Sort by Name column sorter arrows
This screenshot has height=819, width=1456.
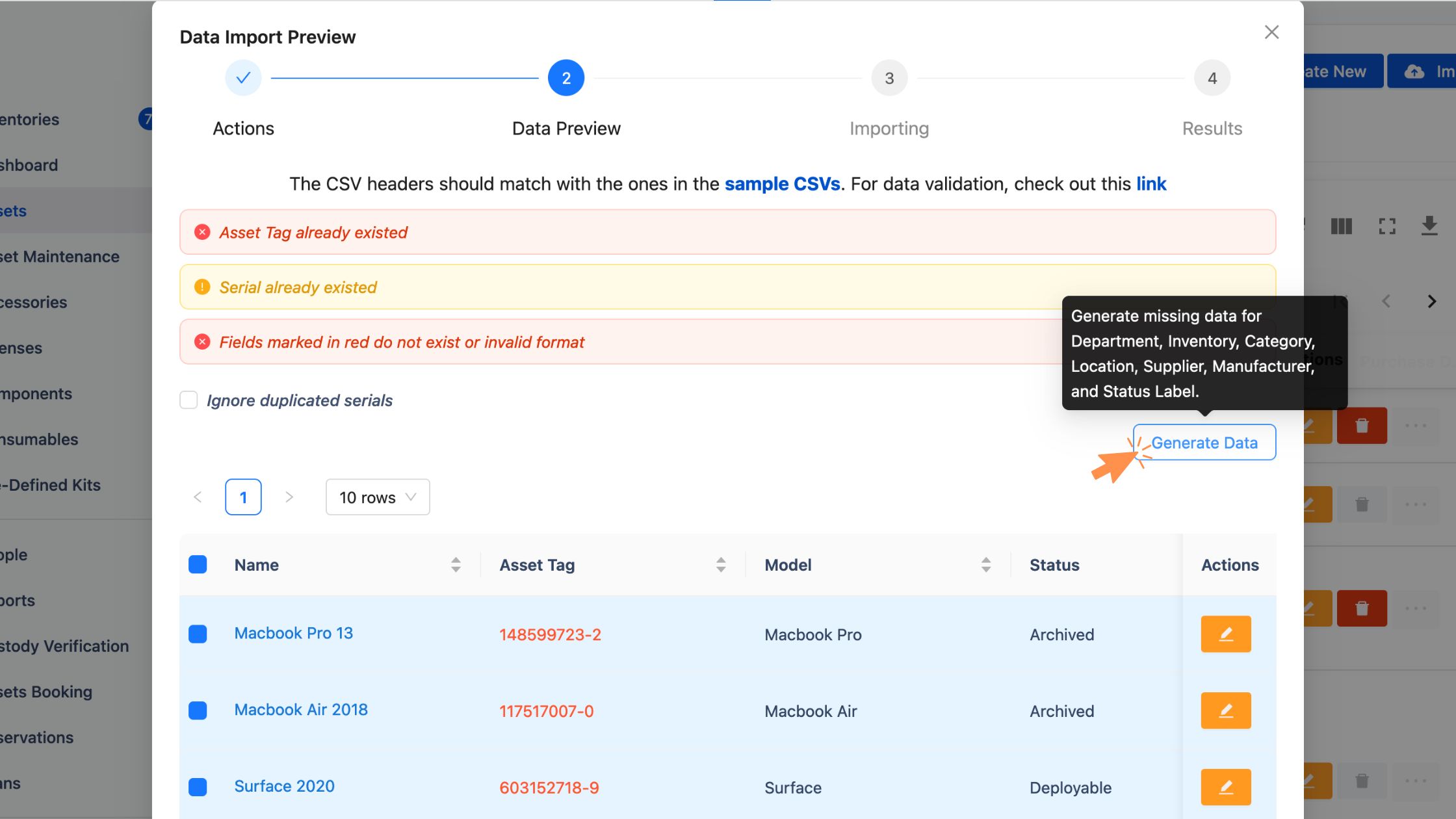click(x=456, y=565)
